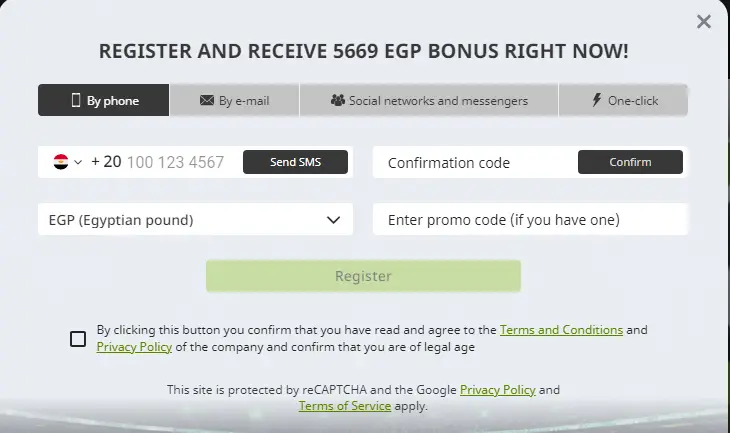
Task: Click the Egyptian flag icon
Action: 60,162
